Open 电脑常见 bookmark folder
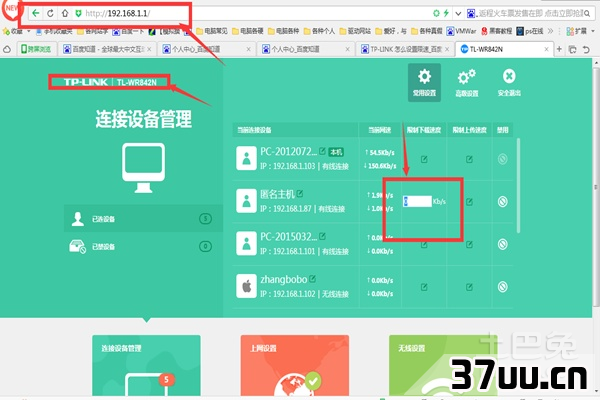 (x=212, y=31)
